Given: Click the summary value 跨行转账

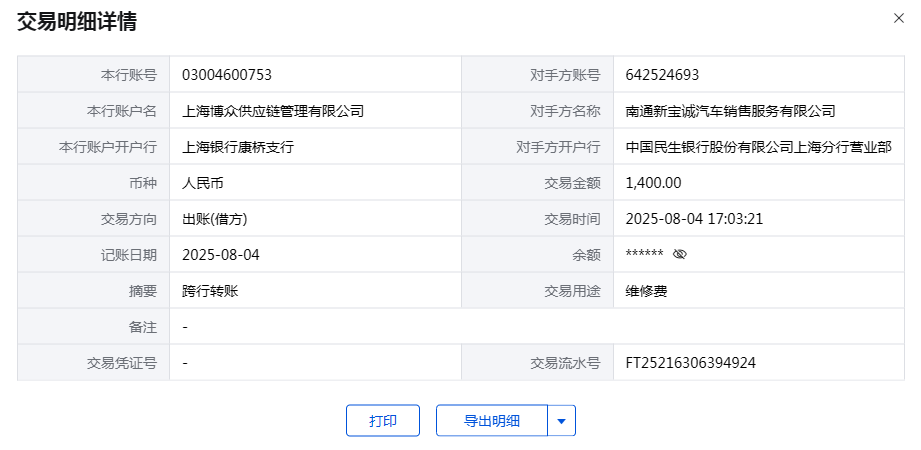Looking at the screenshot, I should (x=210, y=291).
